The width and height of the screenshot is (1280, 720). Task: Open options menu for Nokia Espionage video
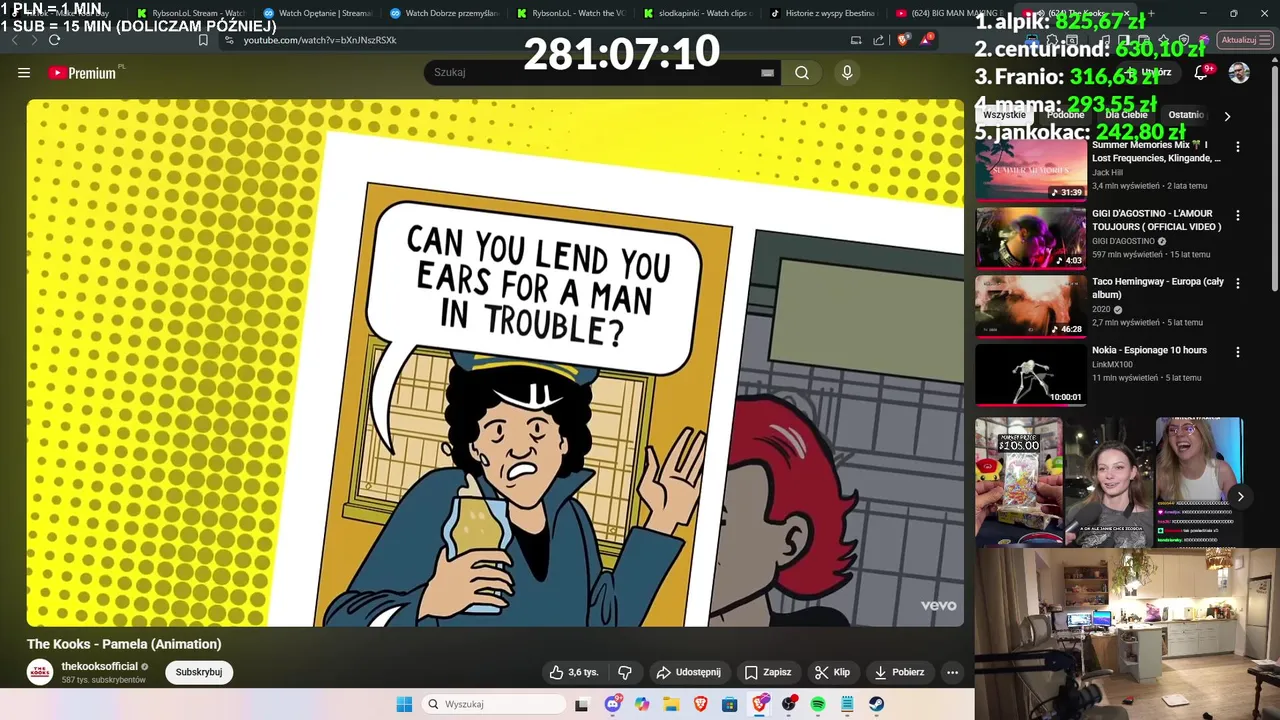[x=1238, y=352]
